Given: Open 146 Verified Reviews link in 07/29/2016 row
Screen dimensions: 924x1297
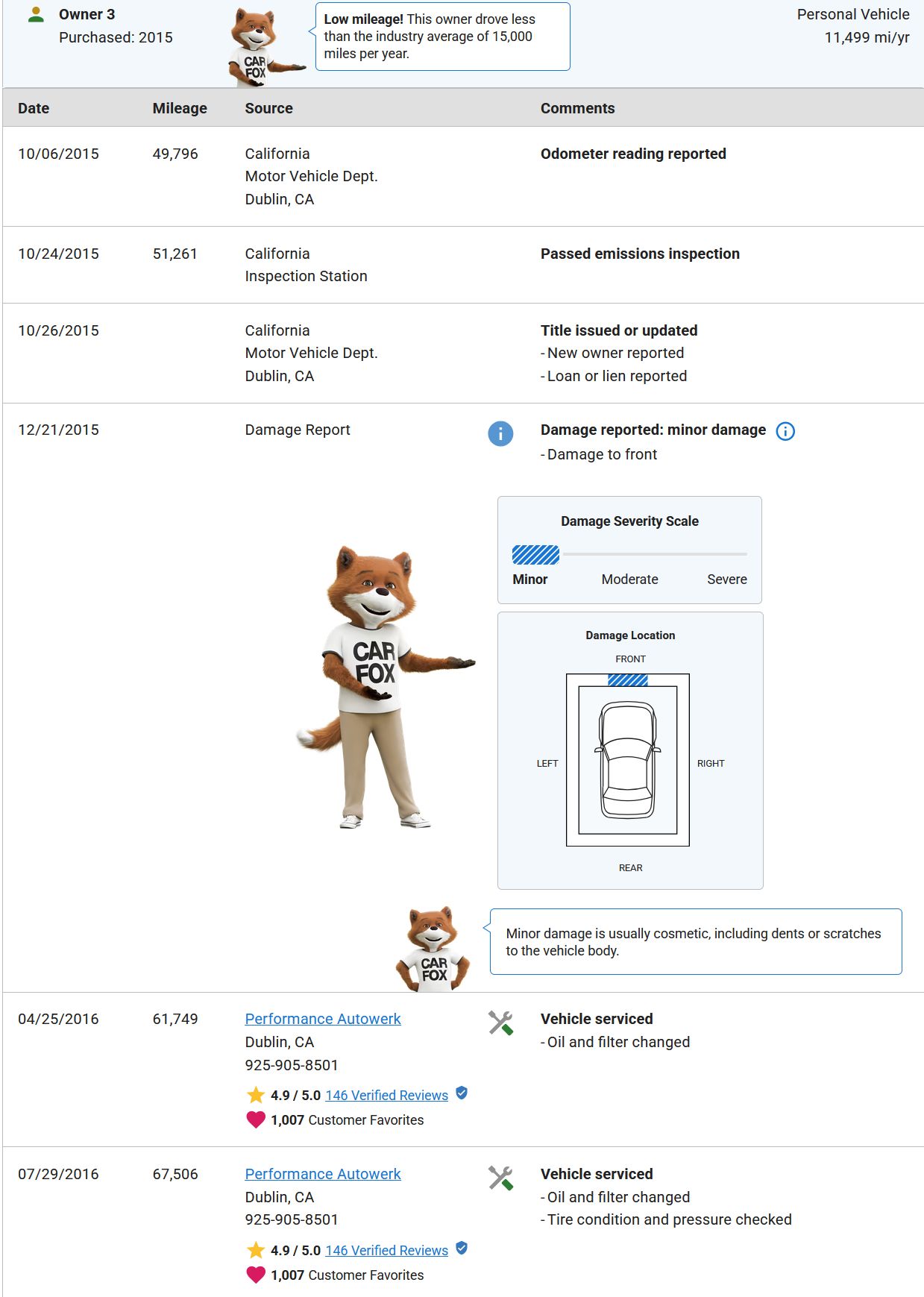Looking at the screenshot, I should pyautogui.click(x=386, y=1250).
